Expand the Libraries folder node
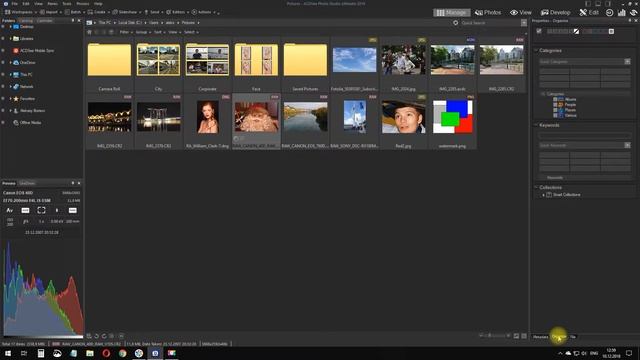 (10, 38)
